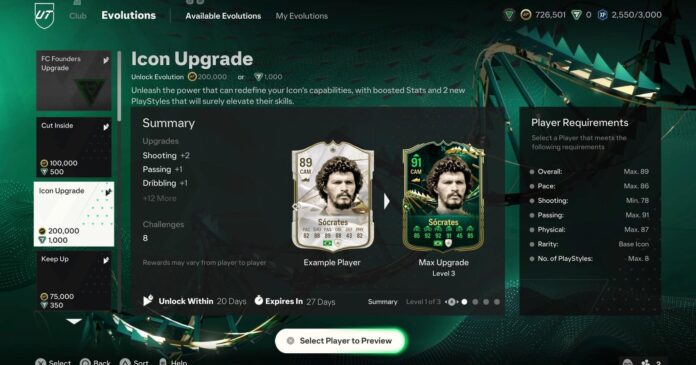Open the Available Evolutions tab
Viewport: 696px width, 365px height.
tap(223, 16)
